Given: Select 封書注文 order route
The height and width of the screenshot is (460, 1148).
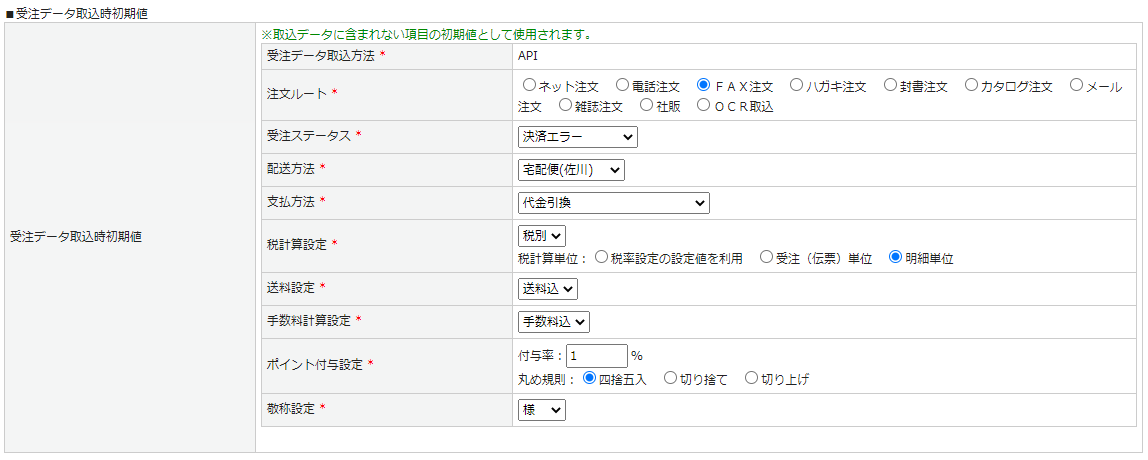Looking at the screenshot, I should [890, 86].
